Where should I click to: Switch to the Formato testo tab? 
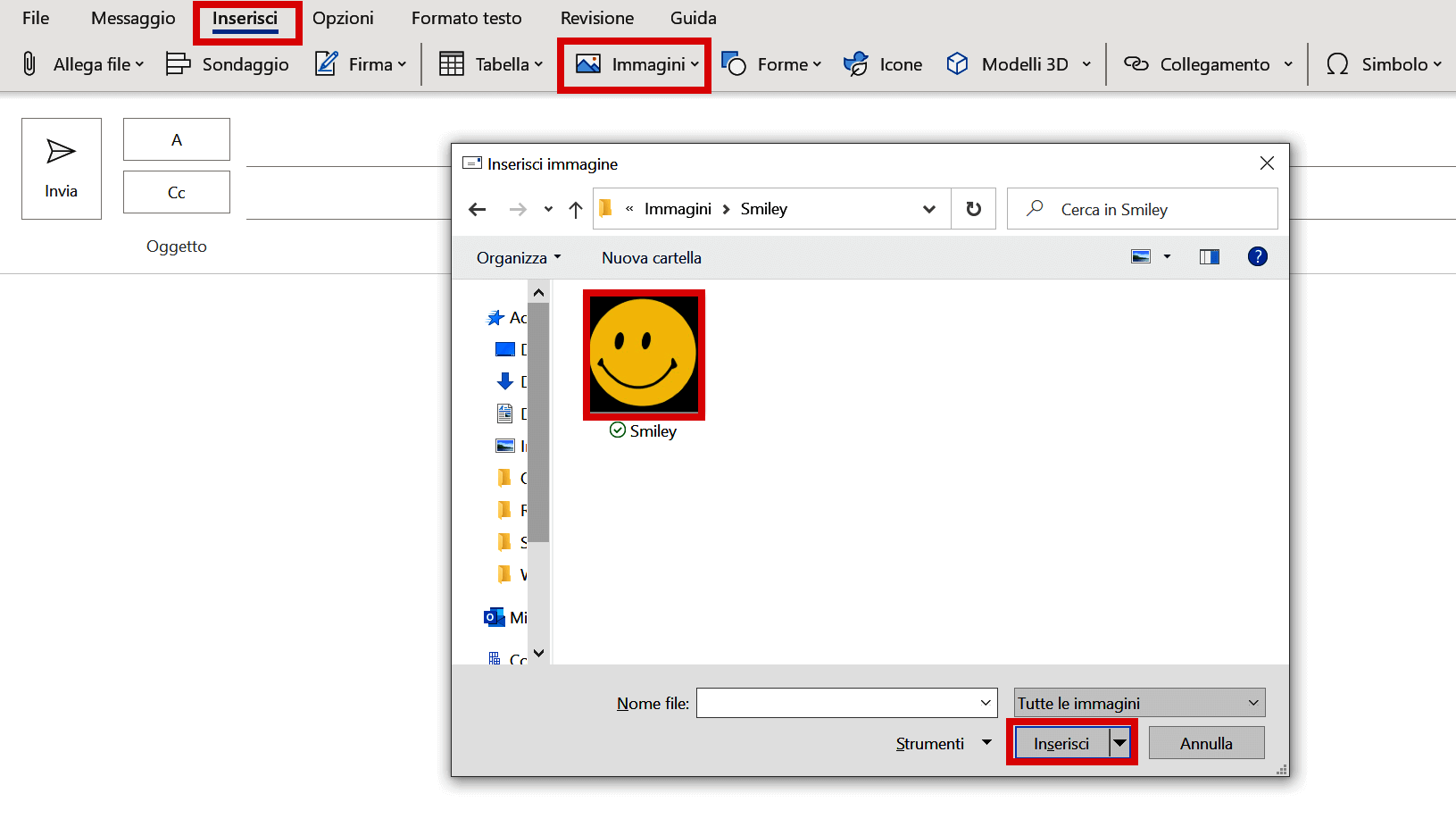coord(466,17)
